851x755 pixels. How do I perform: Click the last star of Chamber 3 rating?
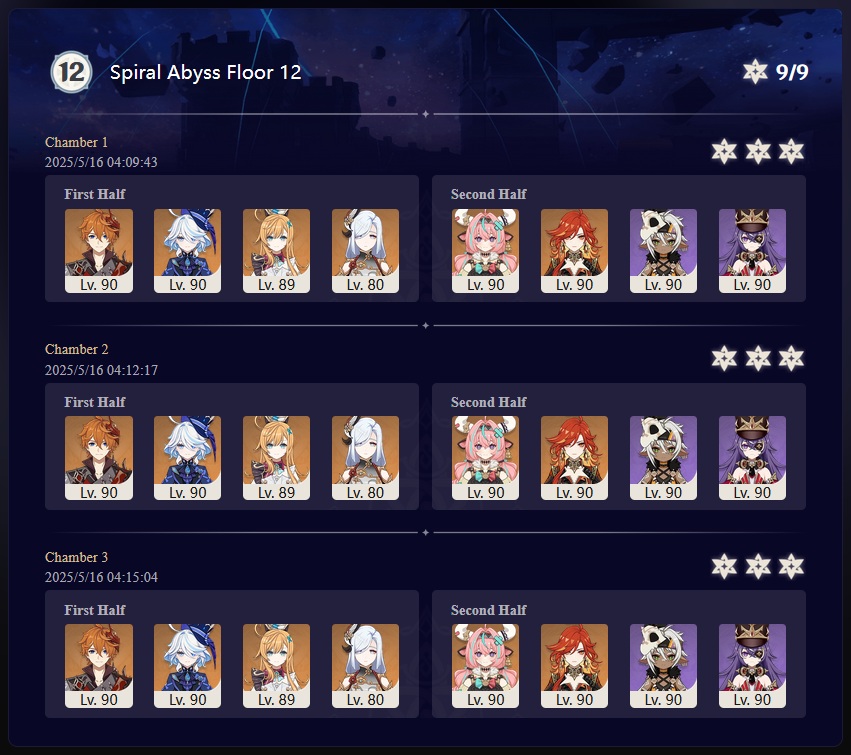pyautogui.click(x=791, y=566)
